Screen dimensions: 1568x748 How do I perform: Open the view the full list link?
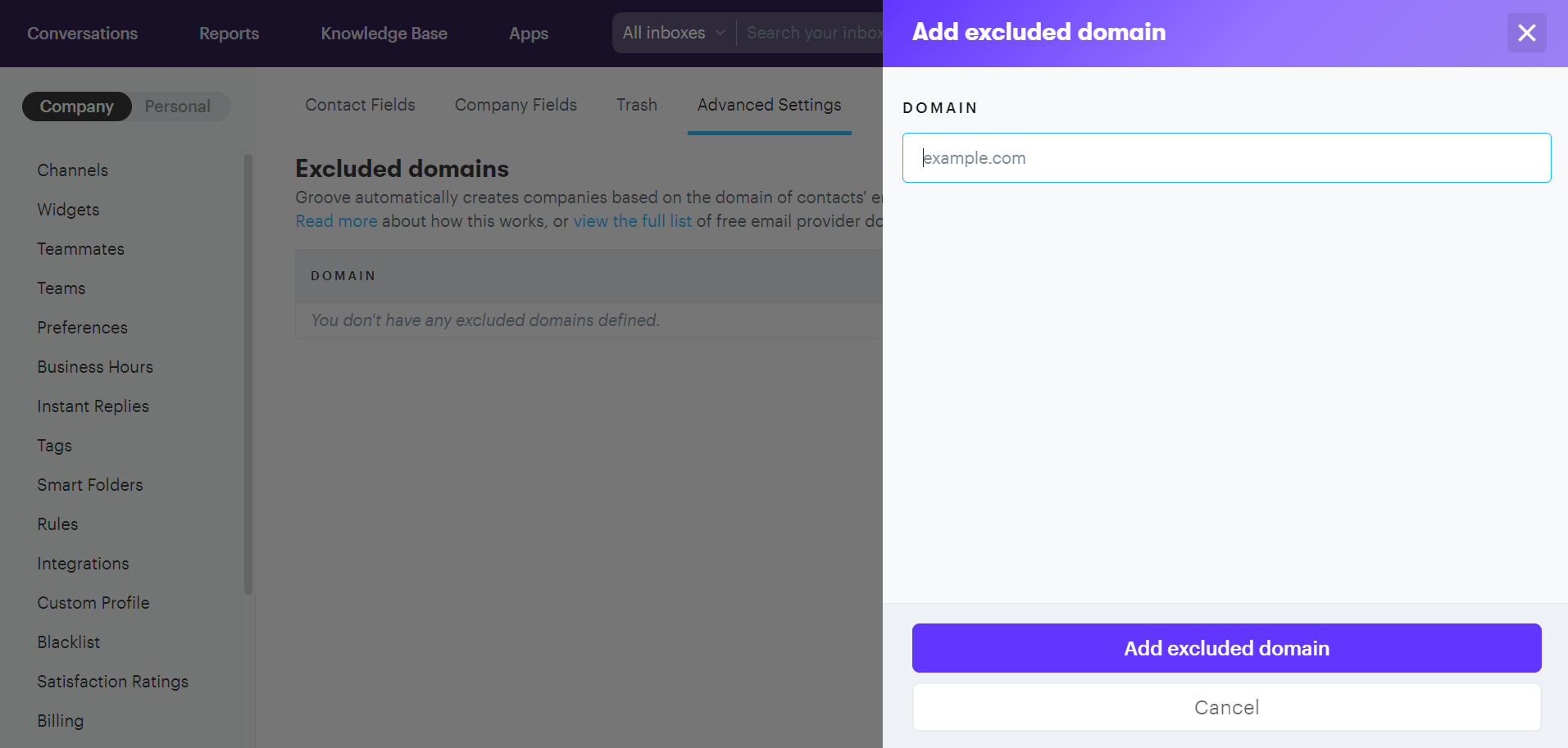pyautogui.click(x=632, y=221)
